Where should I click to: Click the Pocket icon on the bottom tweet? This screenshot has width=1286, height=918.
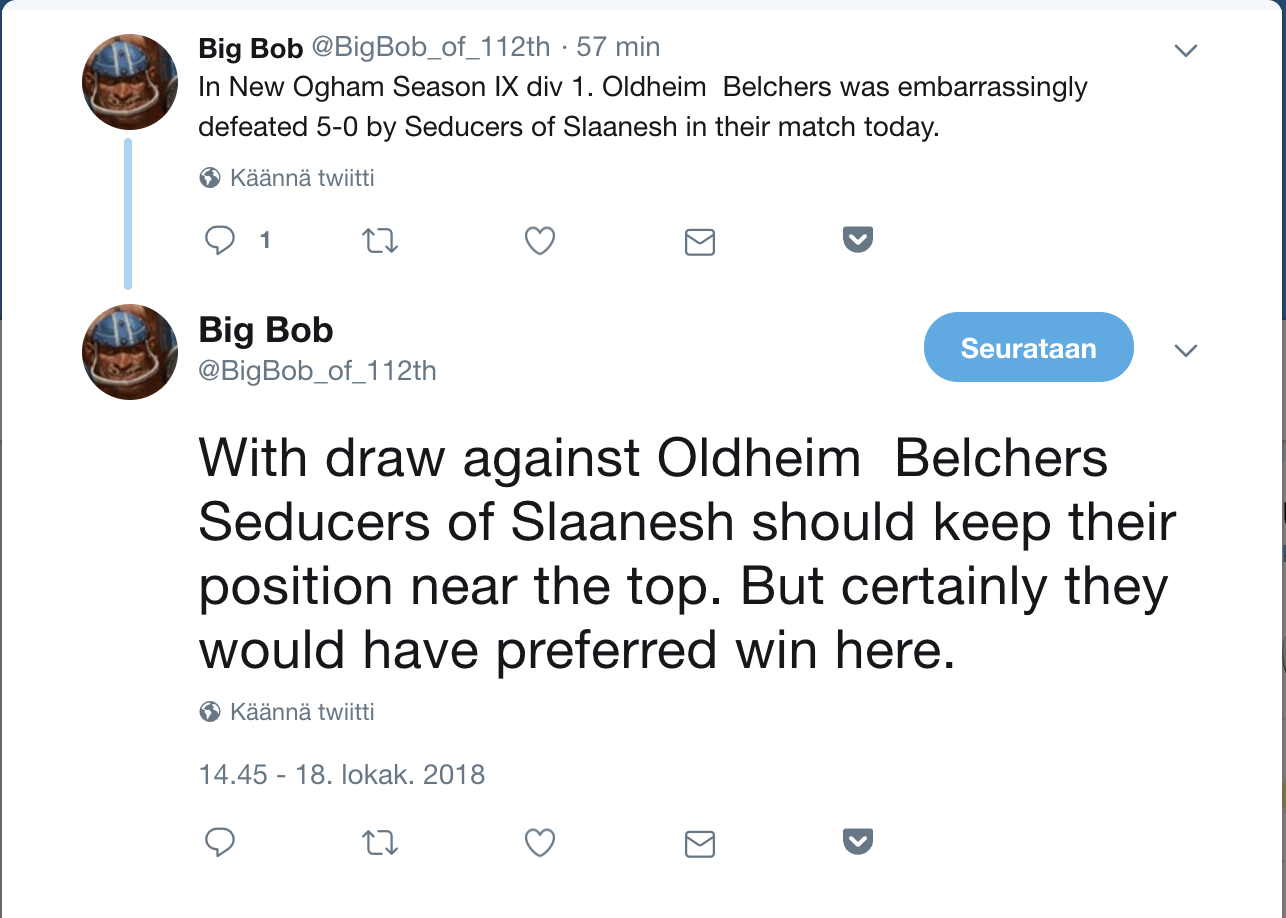(858, 841)
